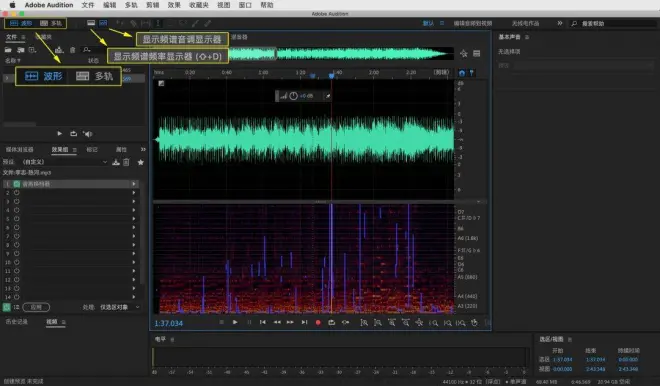Screen dimensions: 660x386
Task: Click the new file icon
Action: point(32,50)
